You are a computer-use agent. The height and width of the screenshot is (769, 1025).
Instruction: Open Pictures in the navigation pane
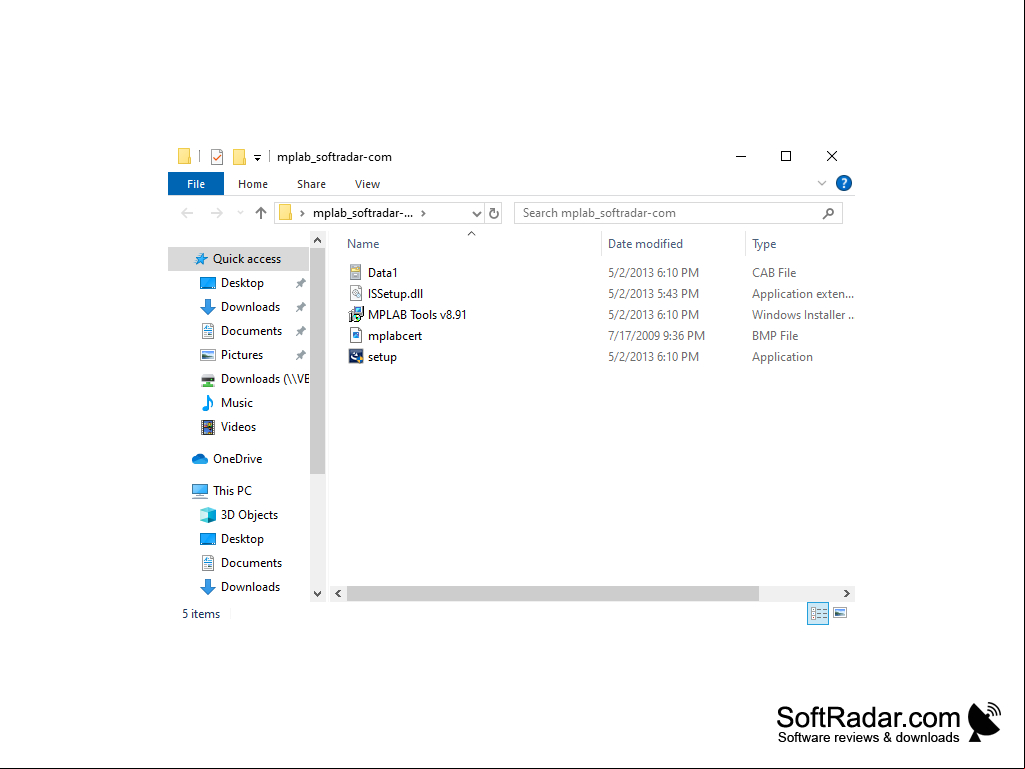tap(242, 355)
